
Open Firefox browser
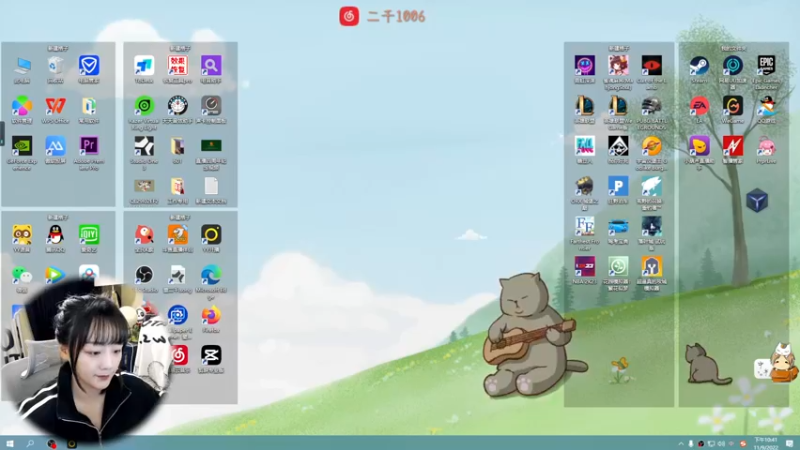point(211,315)
